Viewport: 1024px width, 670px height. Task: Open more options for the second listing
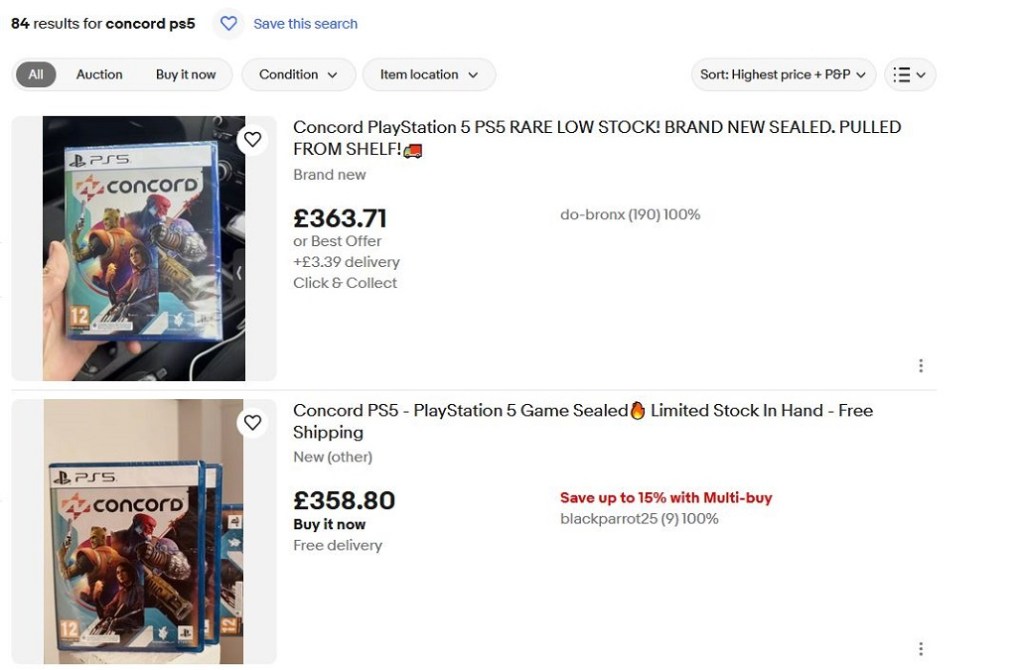[921, 648]
